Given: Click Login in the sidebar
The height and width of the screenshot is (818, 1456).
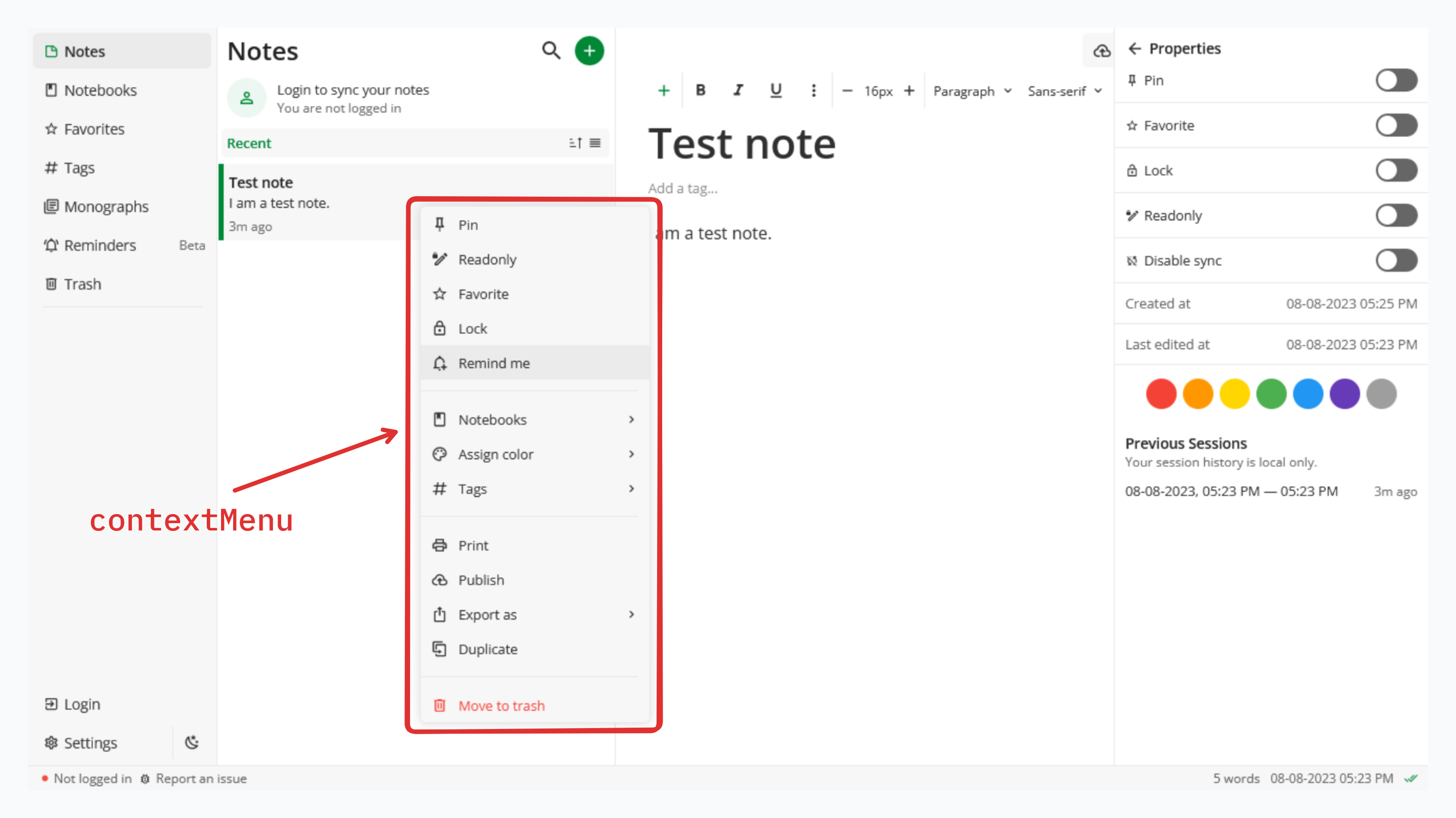Looking at the screenshot, I should click(82, 704).
